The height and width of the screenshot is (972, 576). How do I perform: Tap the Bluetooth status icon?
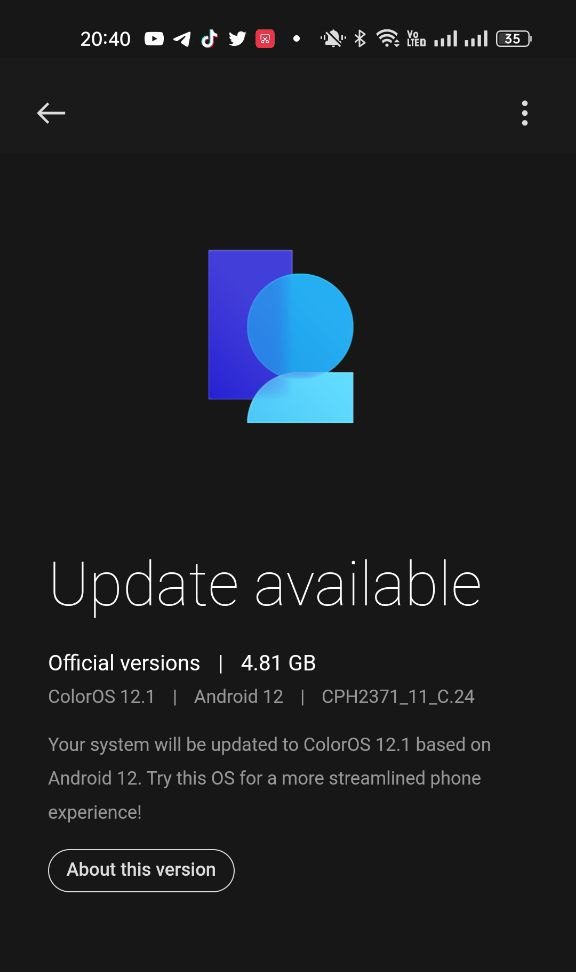[360, 39]
